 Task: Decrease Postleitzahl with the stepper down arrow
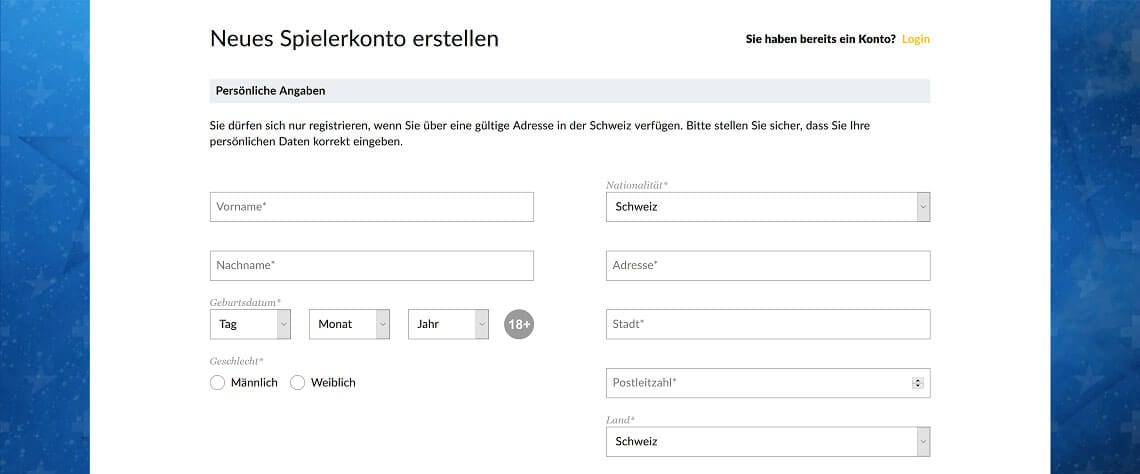coord(918,386)
